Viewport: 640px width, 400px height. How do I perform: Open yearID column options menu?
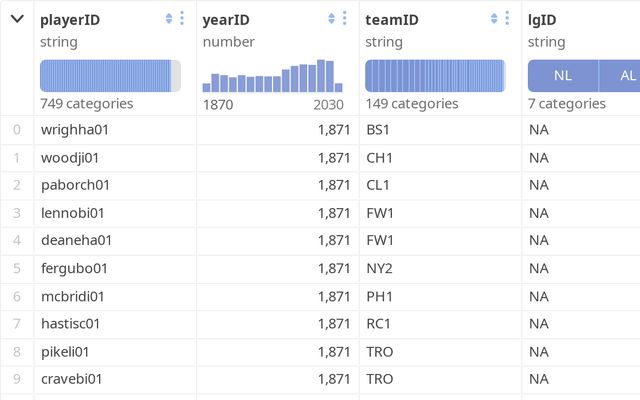coord(345,19)
